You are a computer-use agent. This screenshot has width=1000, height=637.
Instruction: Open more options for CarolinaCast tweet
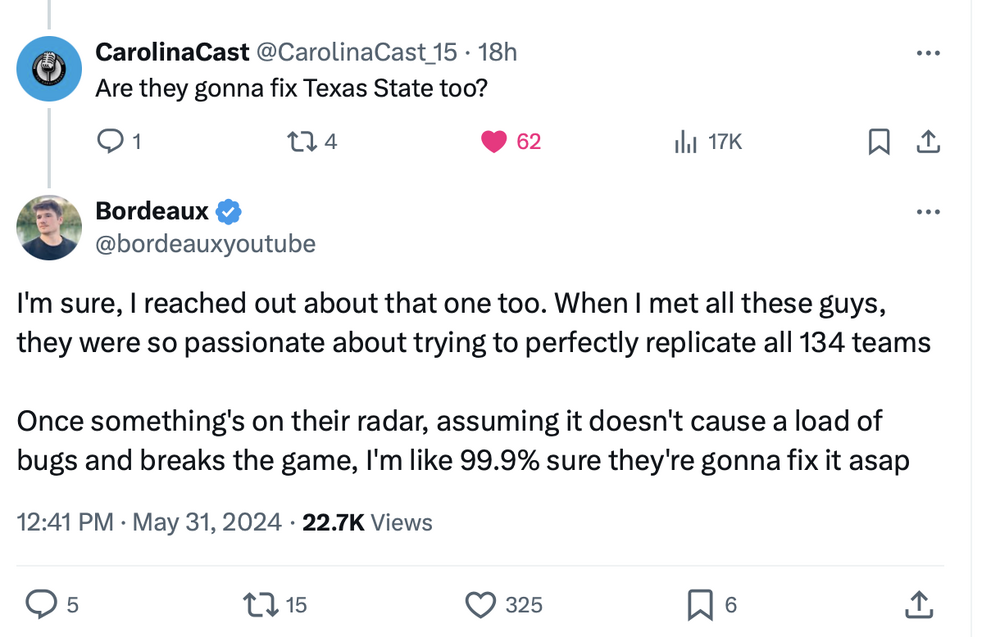click(x=928, y=52)
